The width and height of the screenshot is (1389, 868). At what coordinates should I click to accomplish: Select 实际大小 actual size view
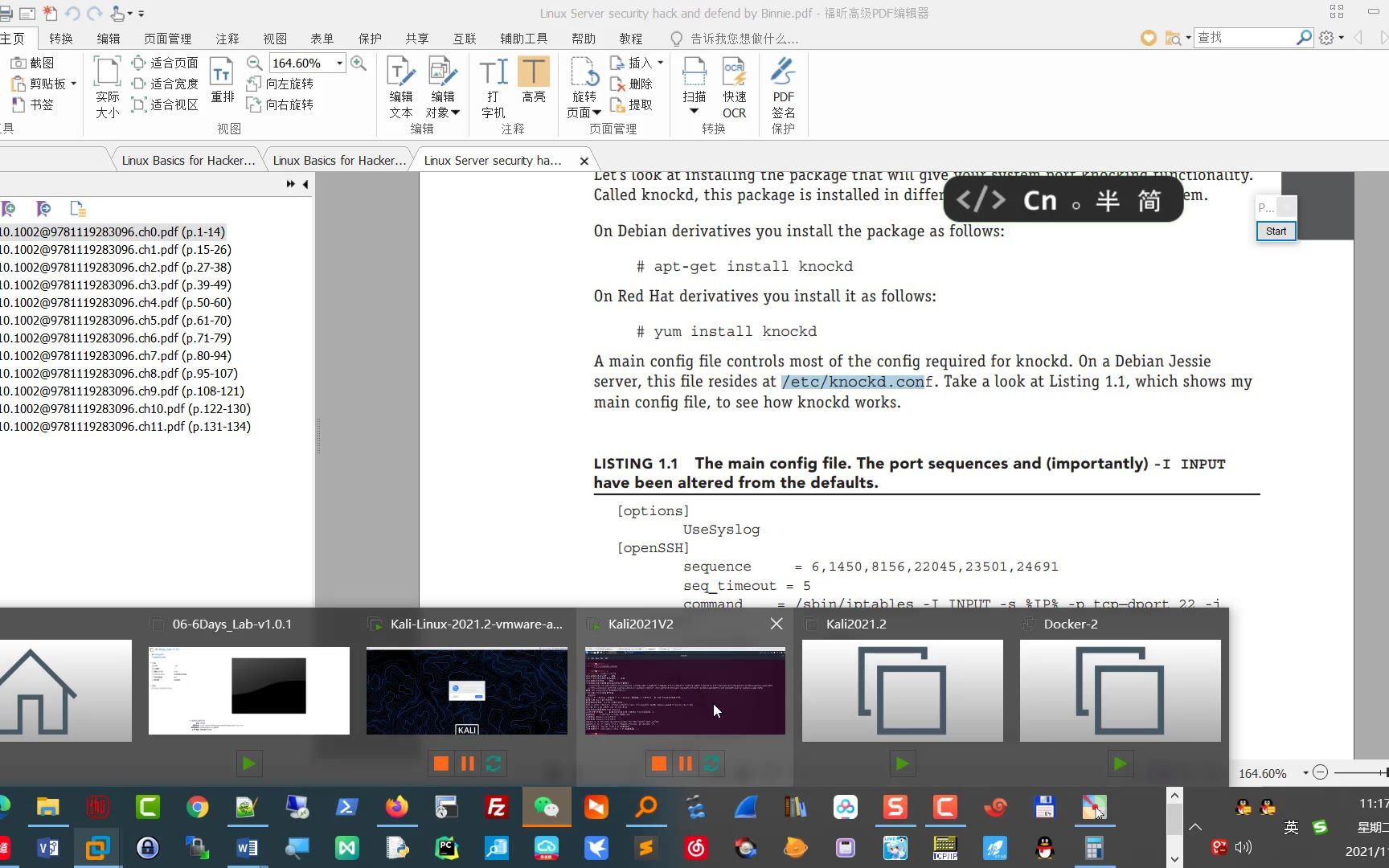point(107,87)
